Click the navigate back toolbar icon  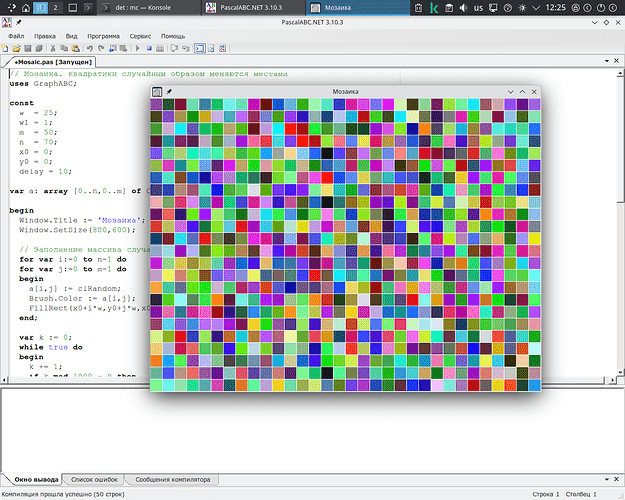click(x=112, y=49)
